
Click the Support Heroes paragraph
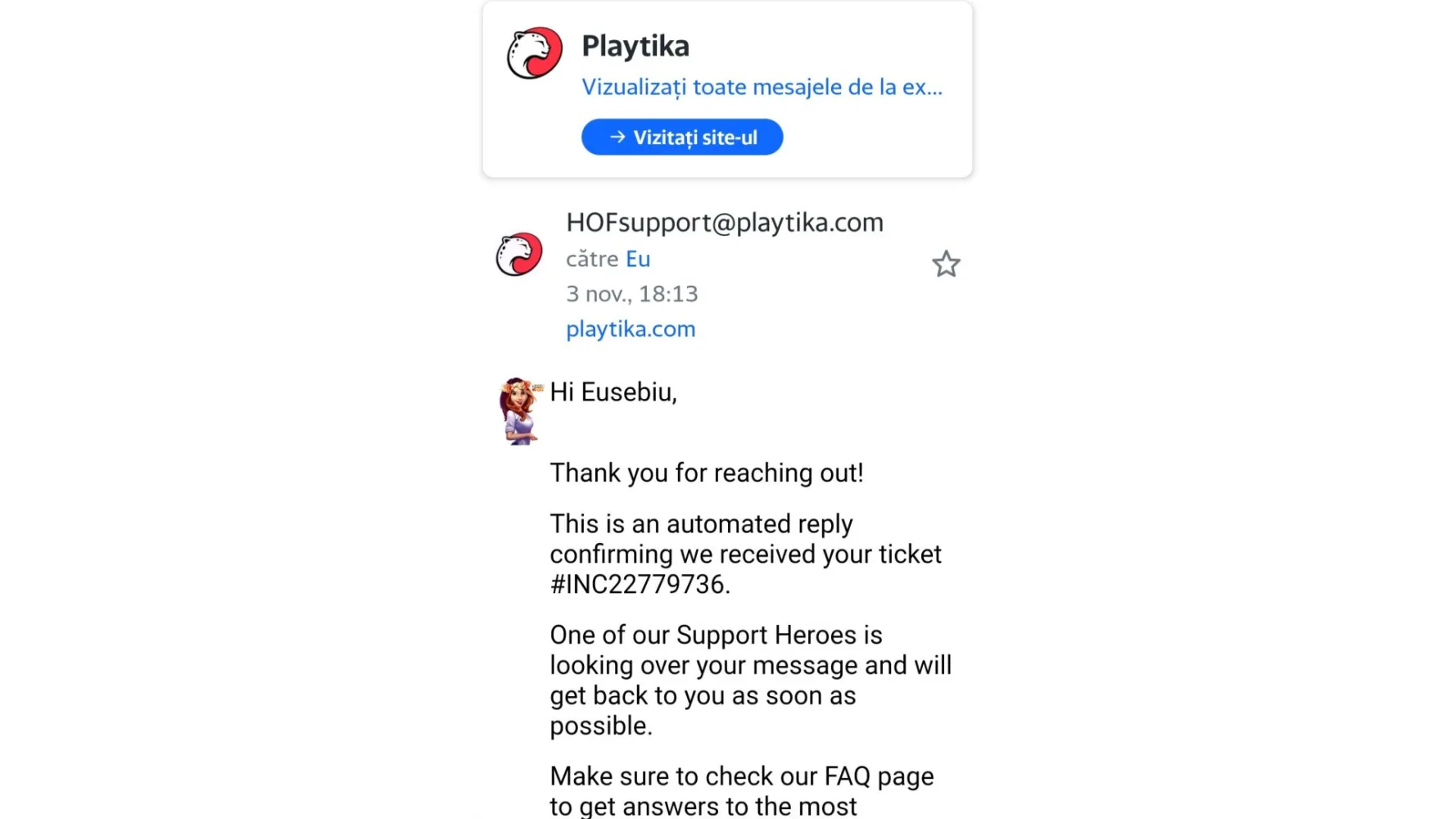pos(751,680)
